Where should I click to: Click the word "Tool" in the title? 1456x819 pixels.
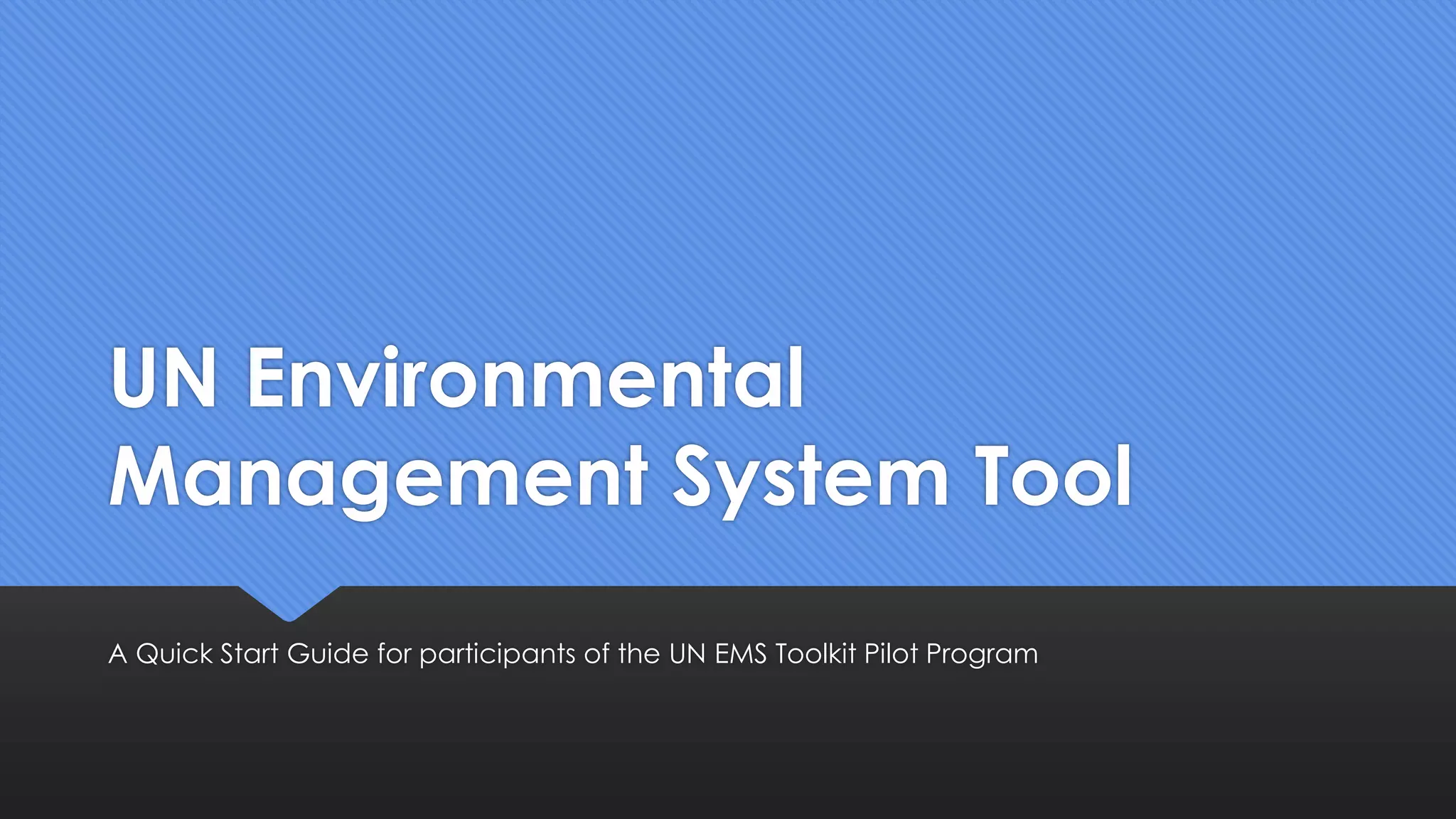pyautogui.click(x=1054, y=475)
